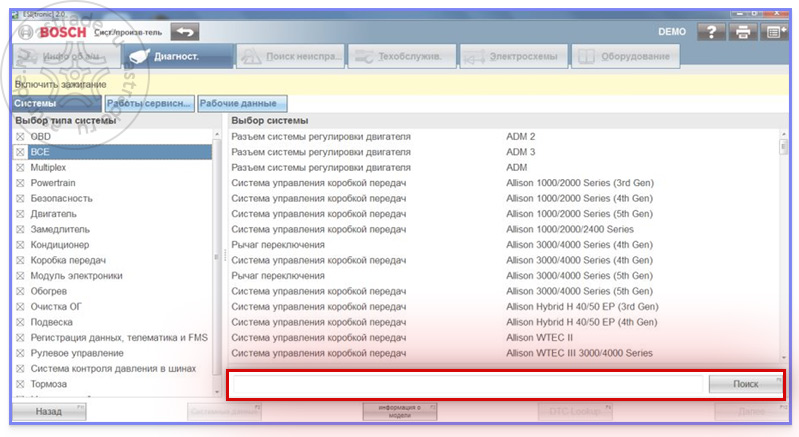Viewport: 799px width, 437px height.
Task: Open the Работы сервисн... sub-tab
Action: [x=149, y=103]
